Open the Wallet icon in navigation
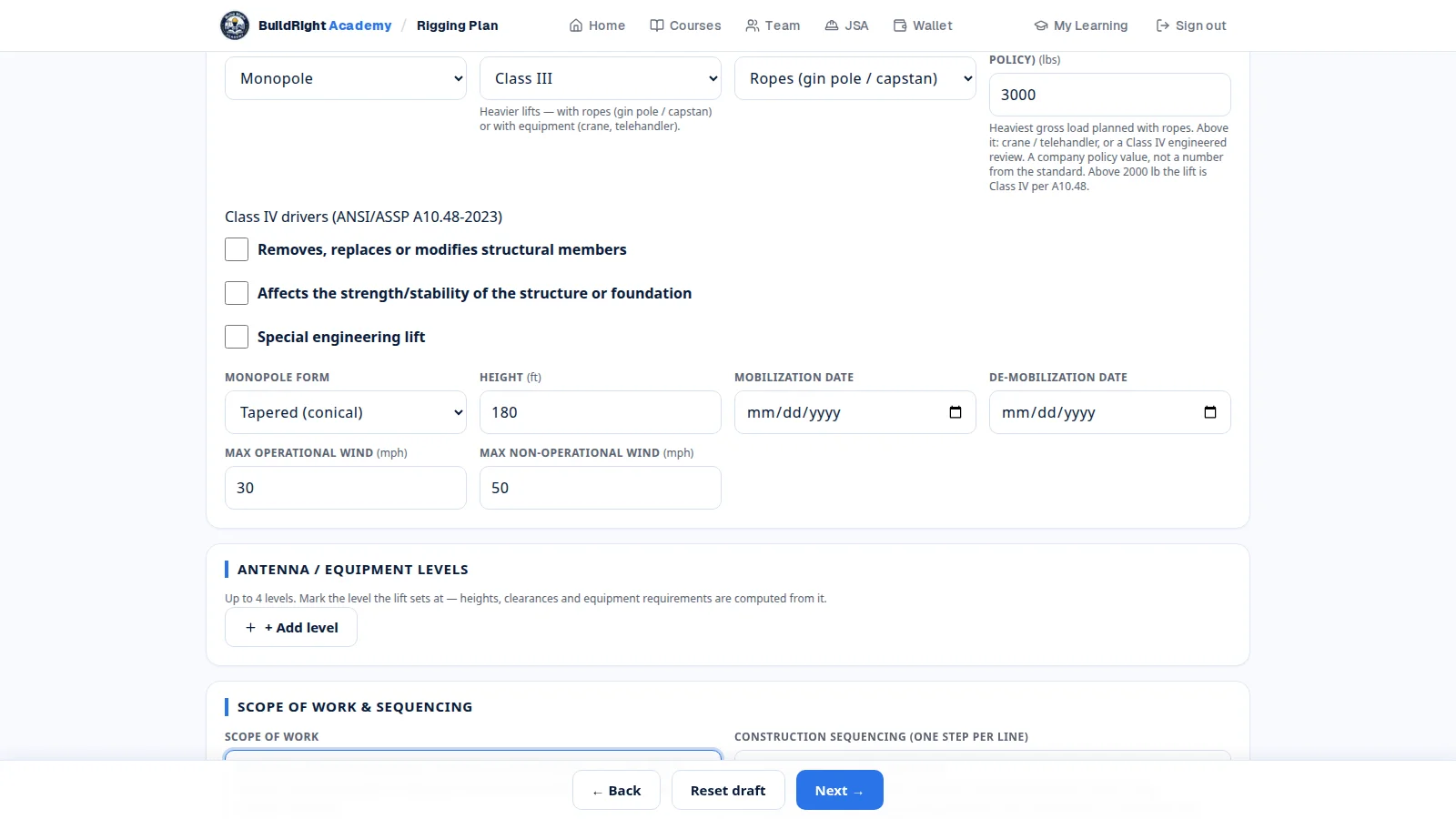The image size is (1456, 819). (900, 25)
